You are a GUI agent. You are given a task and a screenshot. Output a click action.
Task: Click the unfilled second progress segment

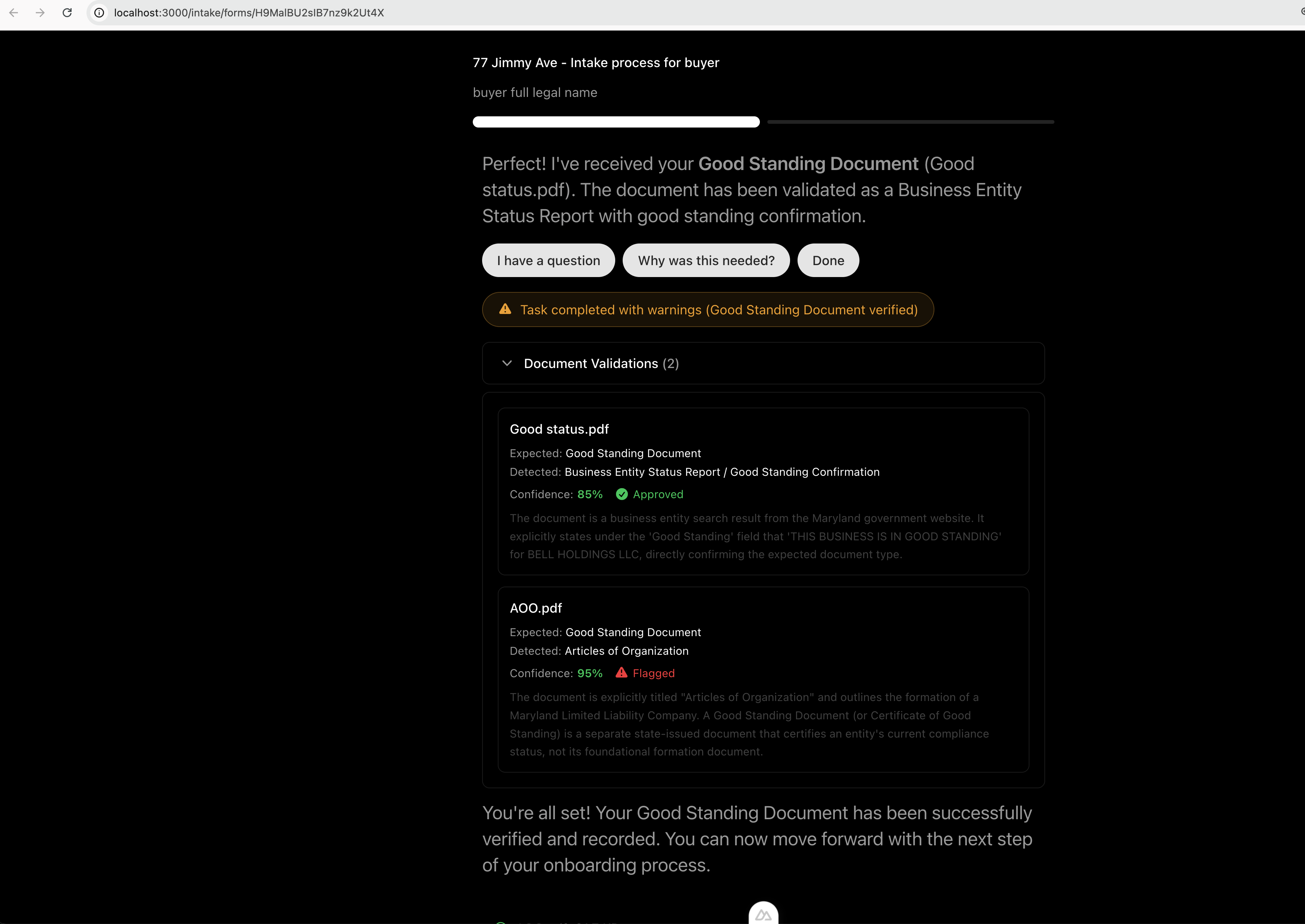(910, 122)
